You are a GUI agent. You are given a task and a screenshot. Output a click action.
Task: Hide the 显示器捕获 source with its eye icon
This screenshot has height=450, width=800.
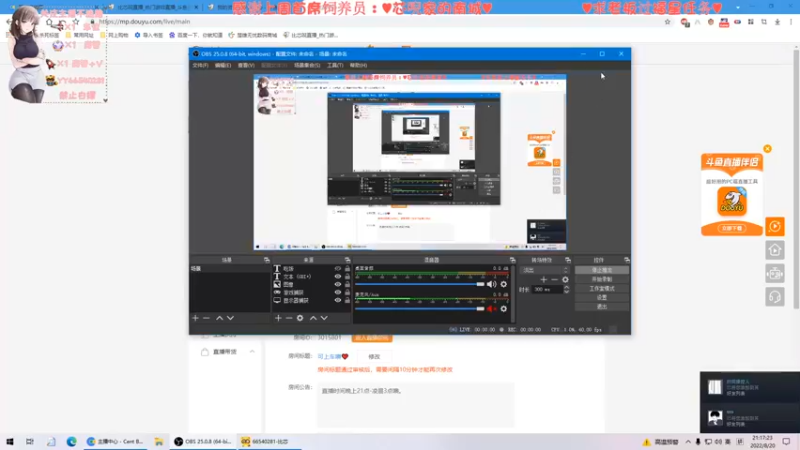(338, 301)
